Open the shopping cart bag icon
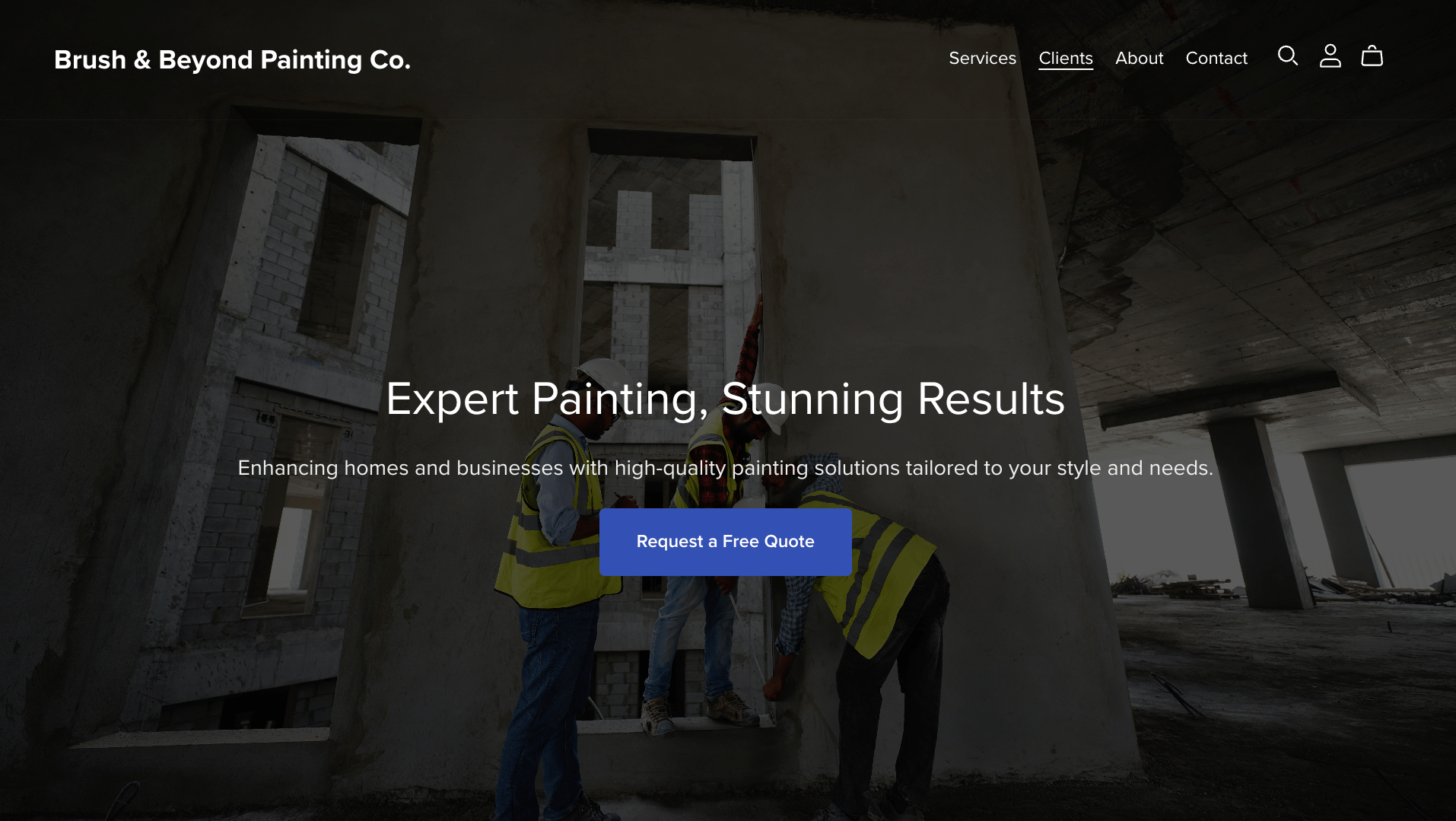Screen dimensions: 1456x821 1372,56
